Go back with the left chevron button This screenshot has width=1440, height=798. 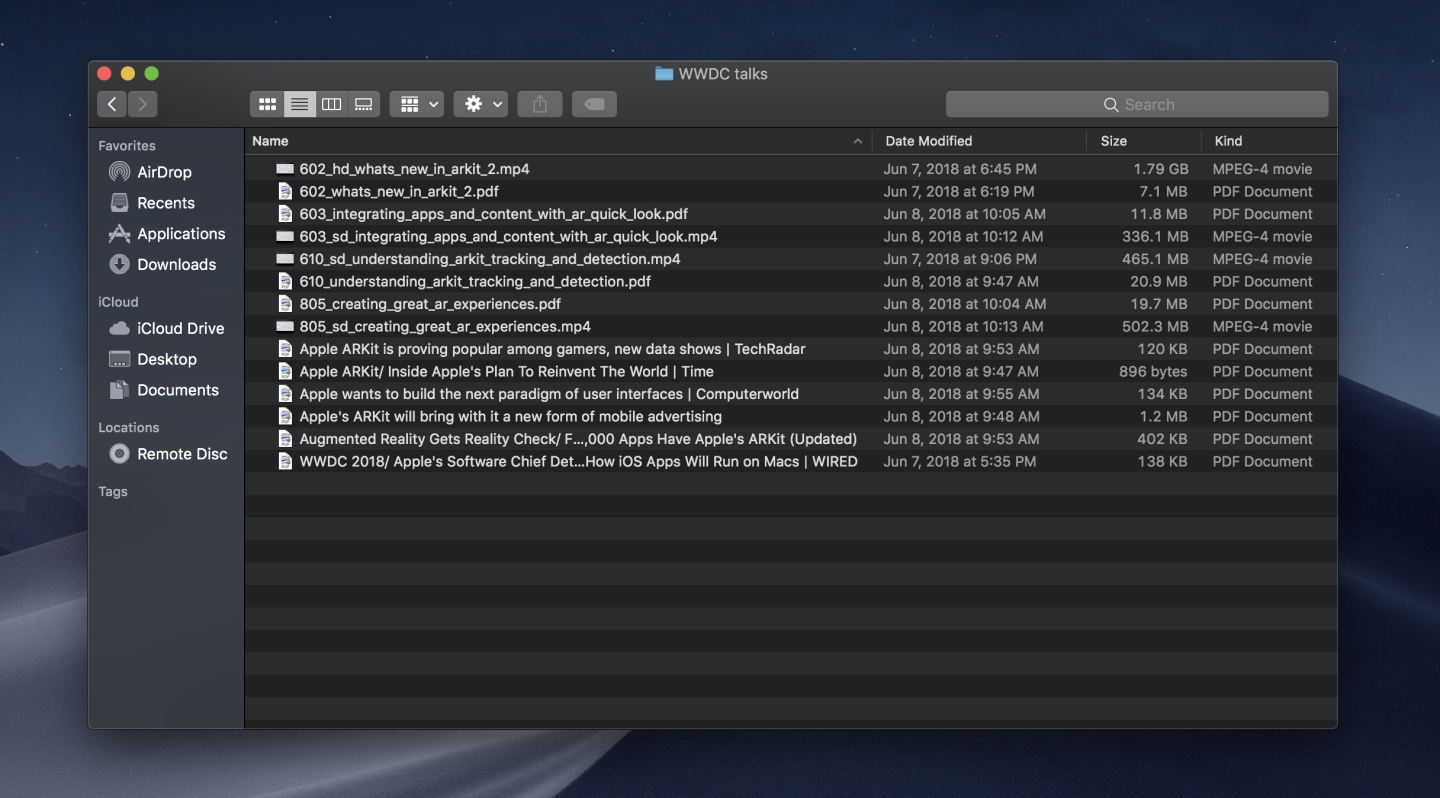click(112, 104)
